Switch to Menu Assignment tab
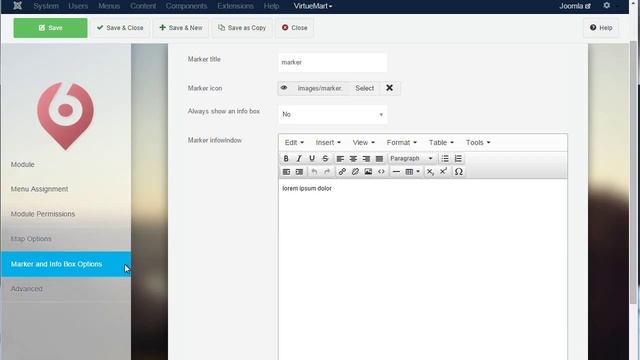This screenshot has width=640, height=360. (65, 189)
